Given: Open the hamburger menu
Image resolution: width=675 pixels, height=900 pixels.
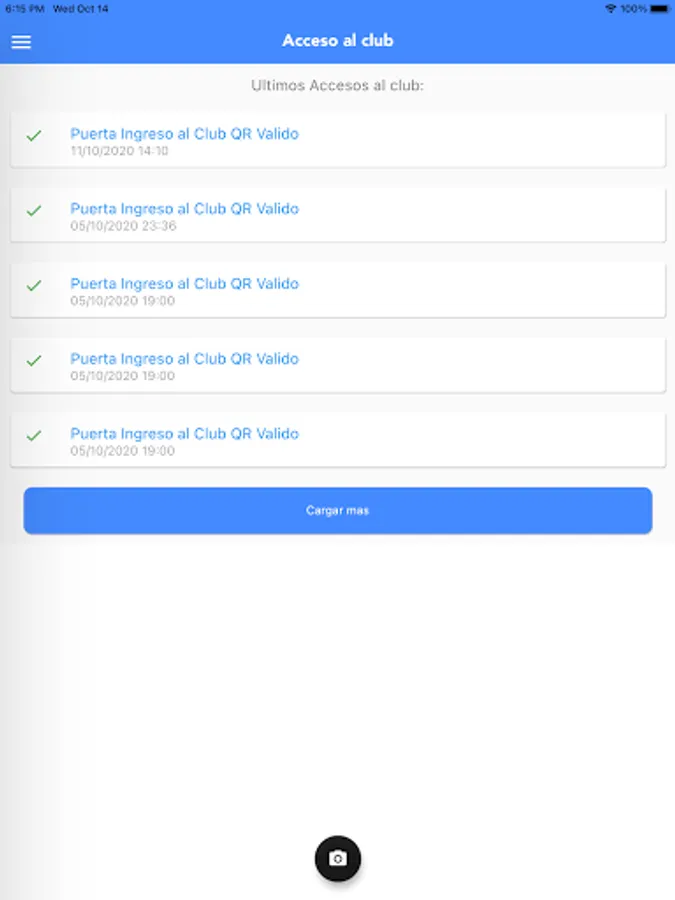Looking at the screenshot, I should click(x=21, y=42).
